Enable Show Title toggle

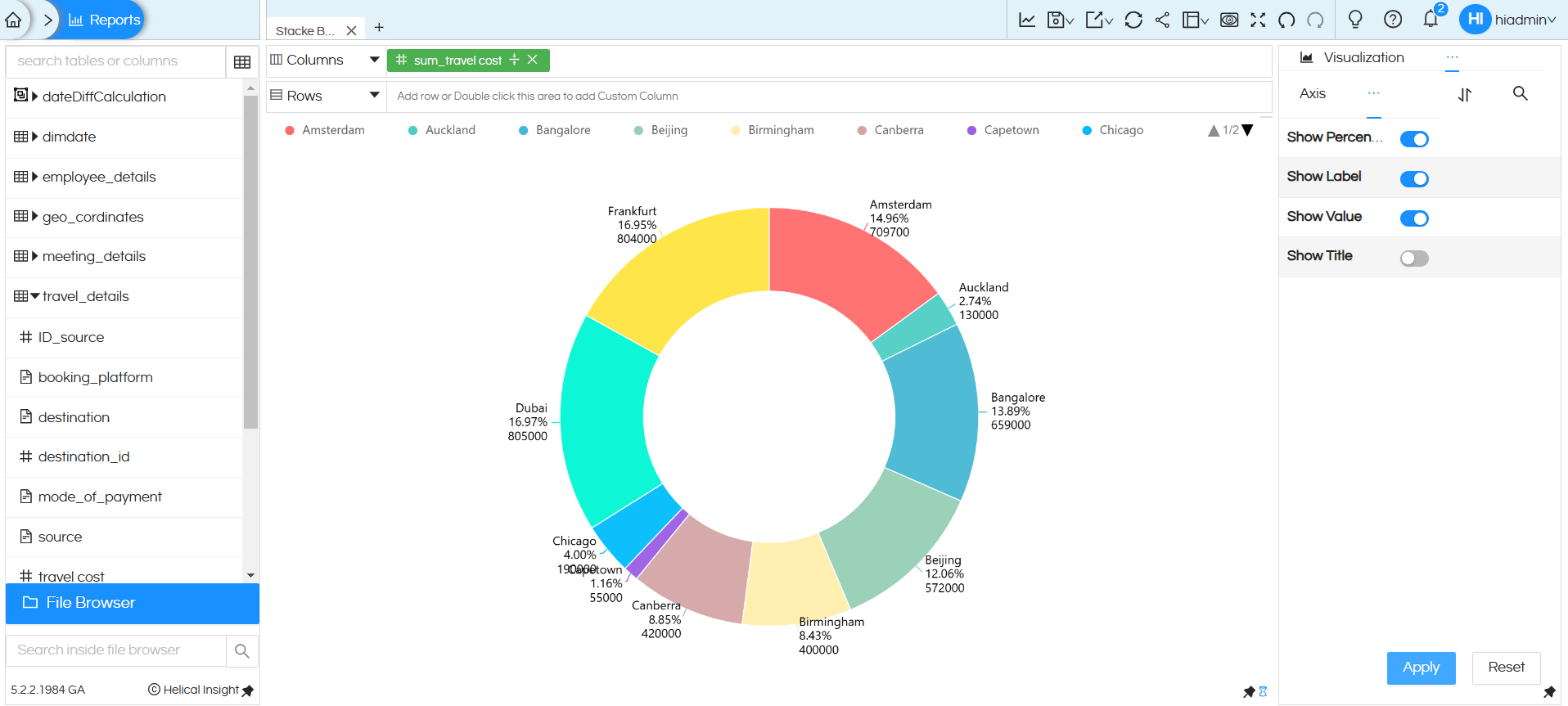tap(1414, 259)
